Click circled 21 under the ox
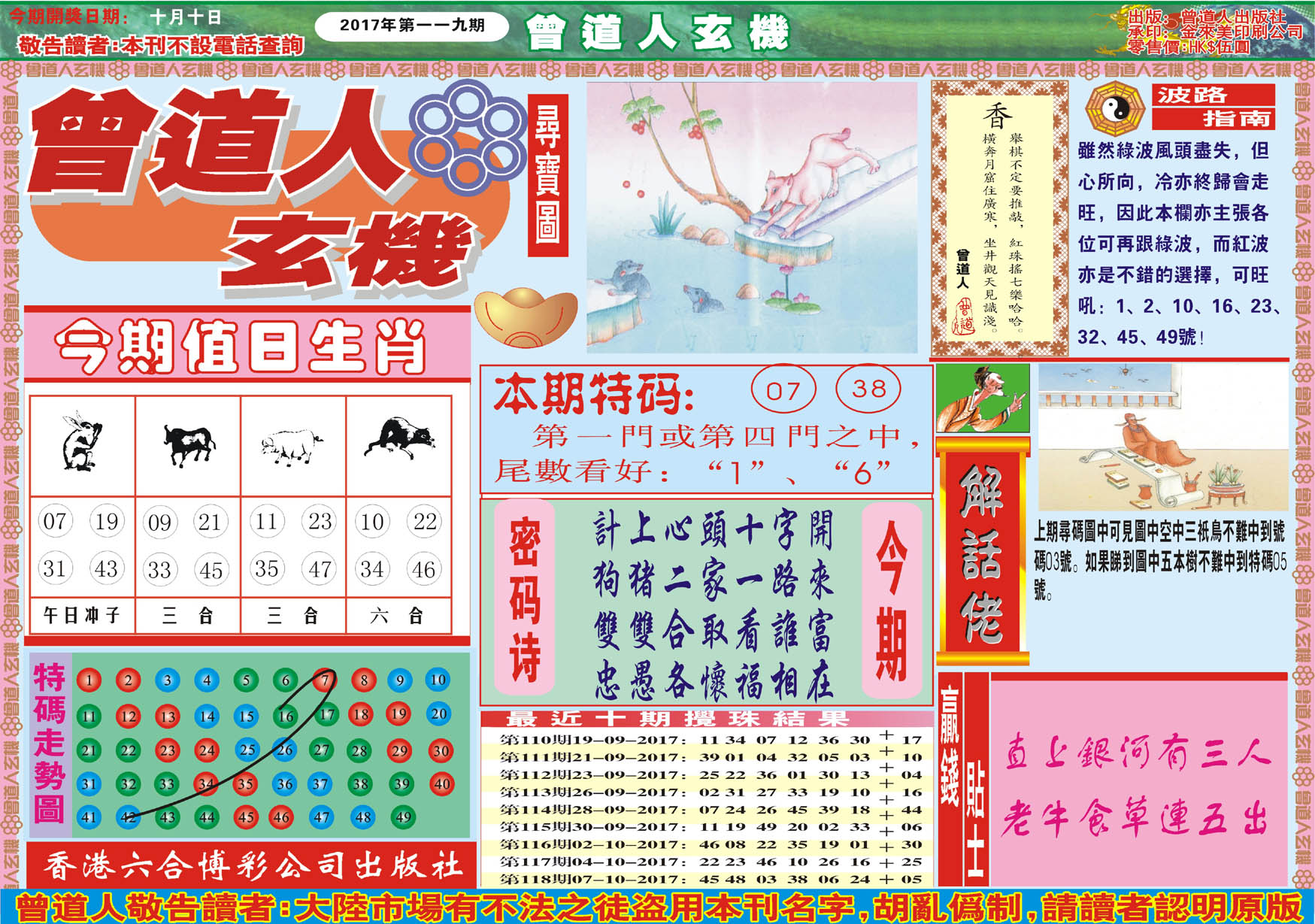This screenshot has height=924, width=1315. pyautogui.click(x=210, y=522)
